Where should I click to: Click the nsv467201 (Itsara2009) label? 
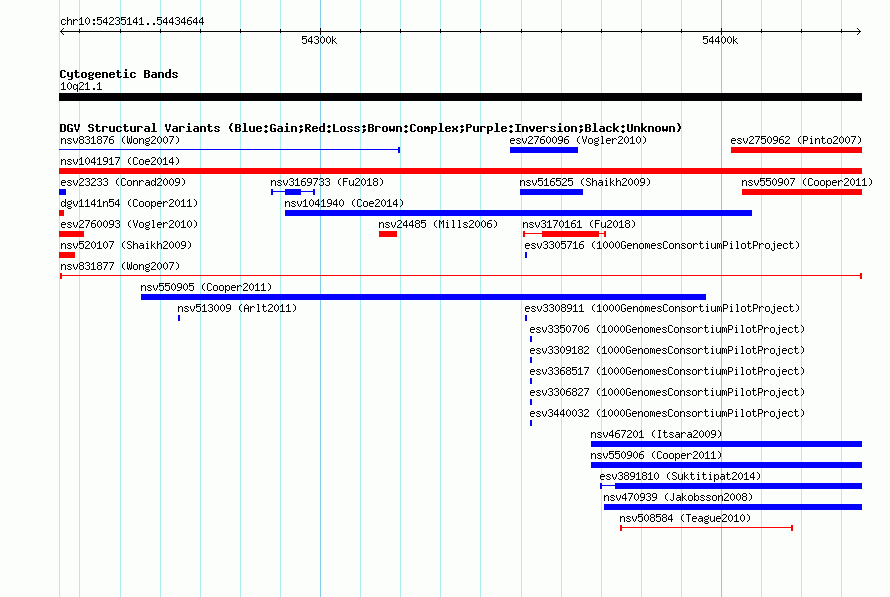(656, 434)
